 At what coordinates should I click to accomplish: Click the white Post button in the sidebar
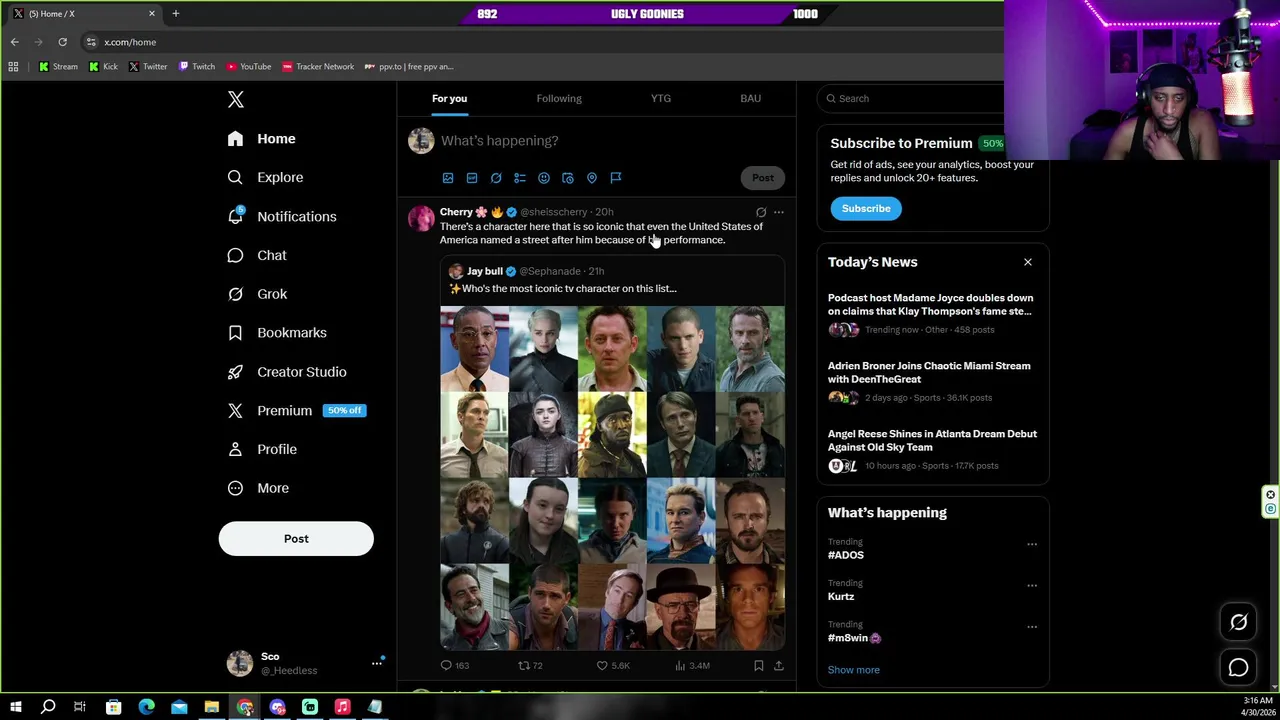(296, 539)
